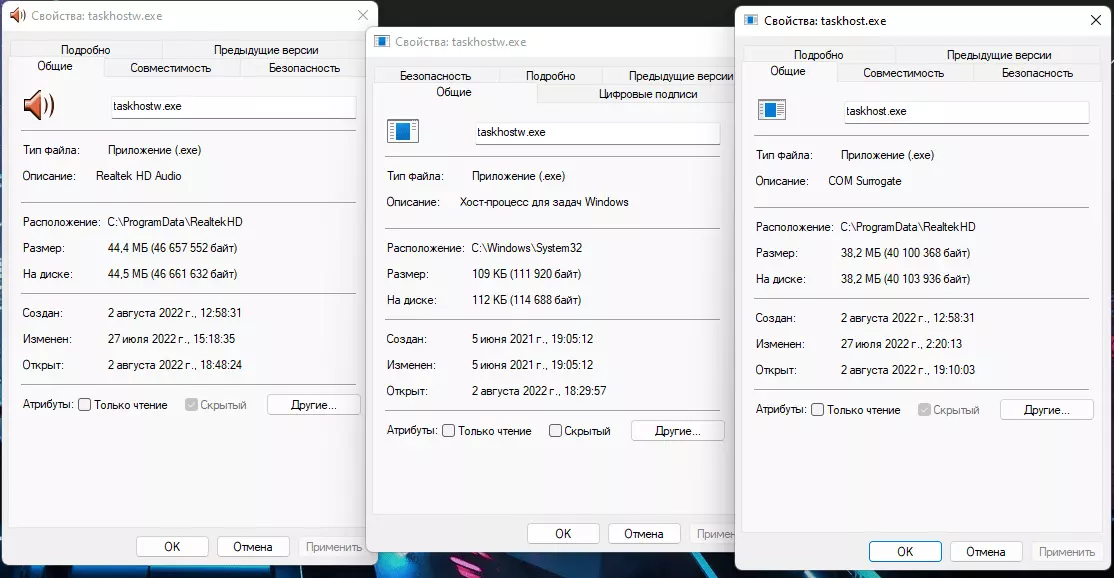Open 'Безопасность' tab in the Realtek HD Audio window
Screen dimensions: 1114x578
click(304, 68)
